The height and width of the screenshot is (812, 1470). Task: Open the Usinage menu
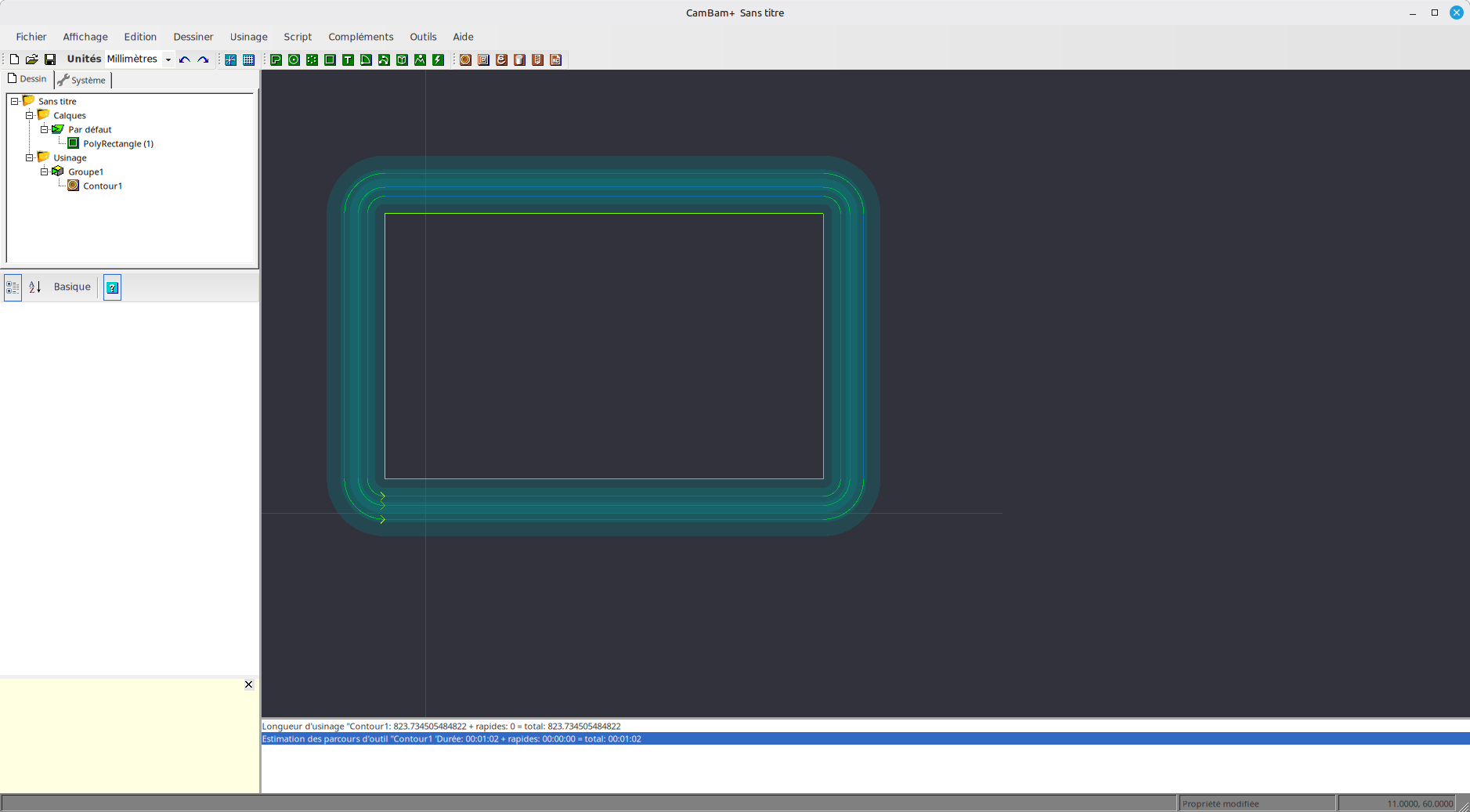click(248, 37)
